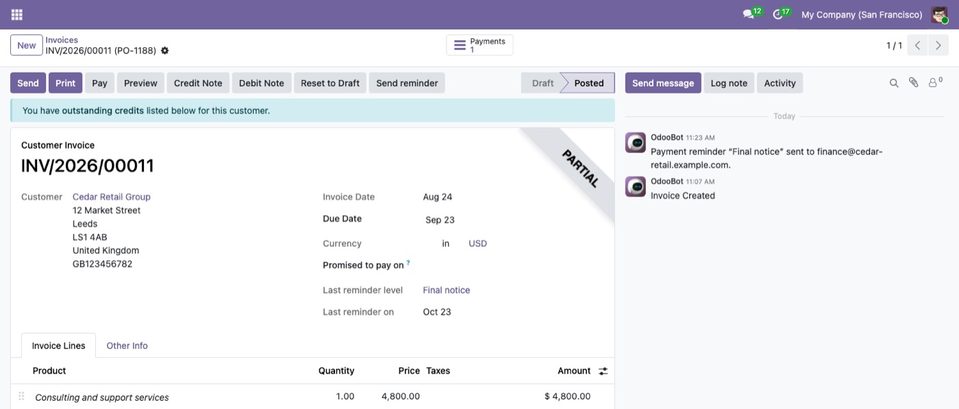Screen dimensions: 959x409
Task: Open the user avatar menu
Action: [939, 14]
